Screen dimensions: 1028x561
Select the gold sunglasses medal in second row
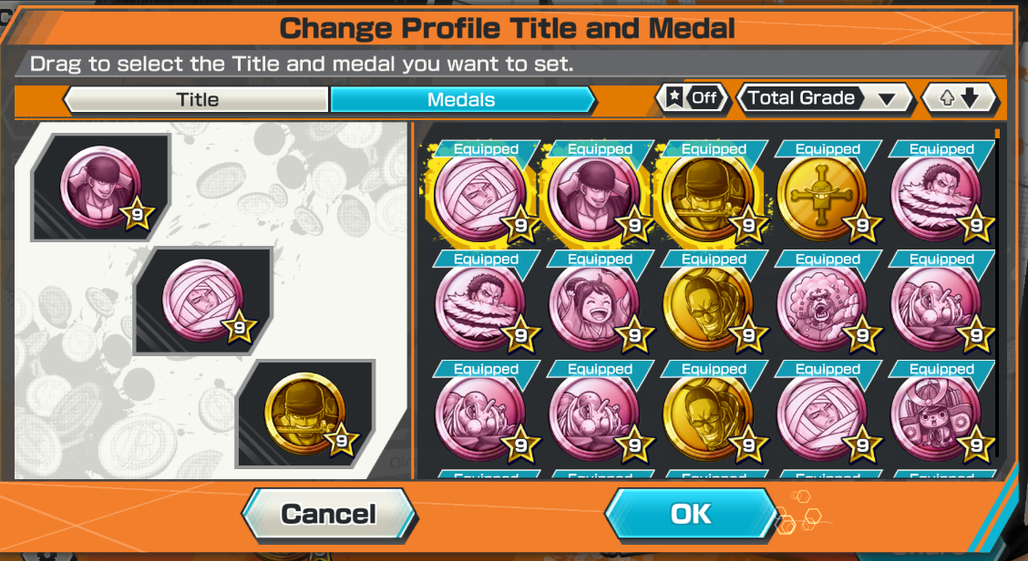pyautogui.click(x=707, y=307)
